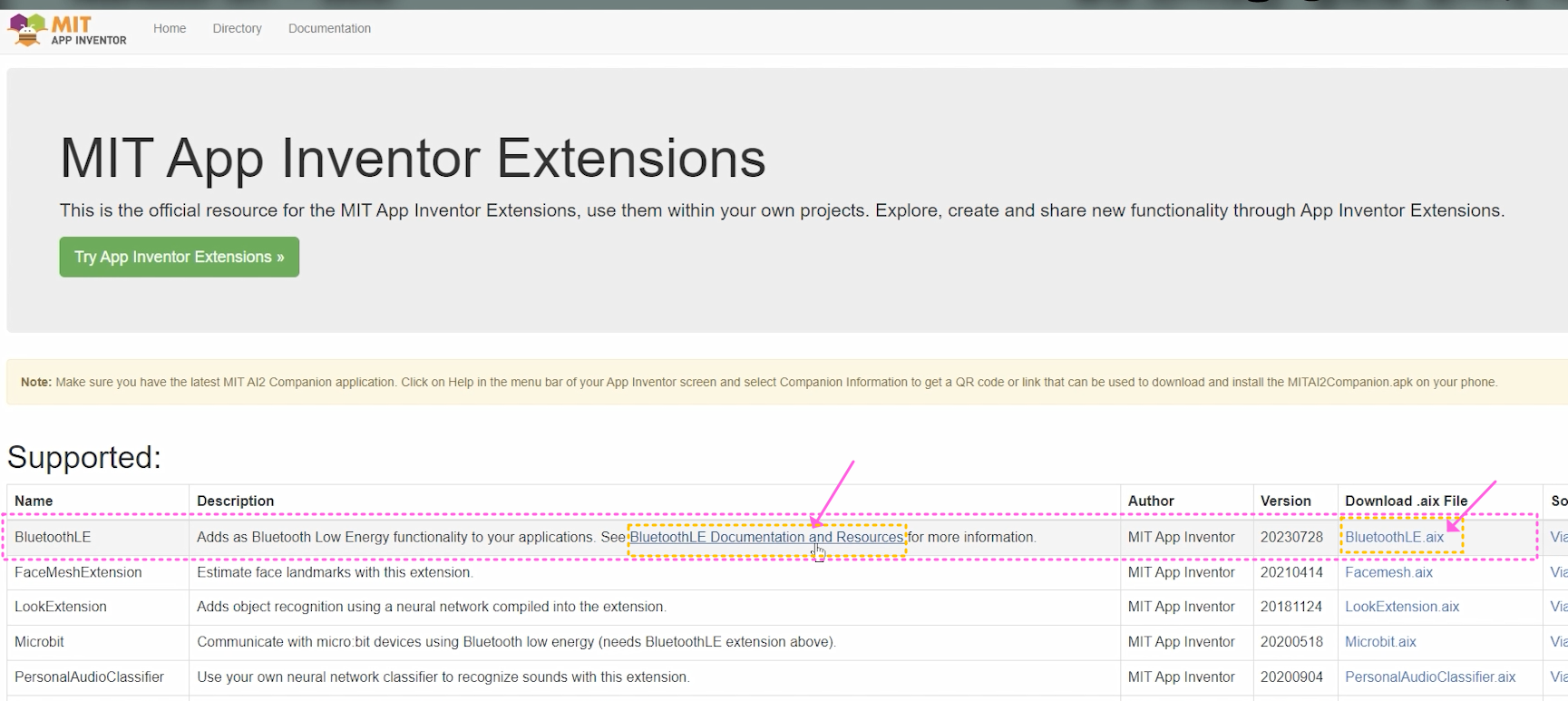Viewport: 1568px width, 701px height.
Task: Go to the Directory page
Action: click(x=237, y=28)
